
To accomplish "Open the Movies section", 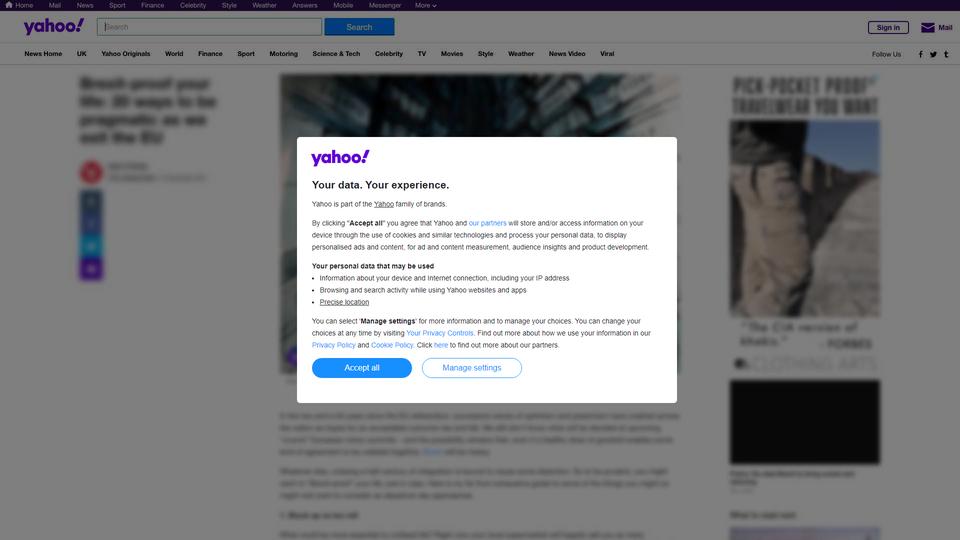I will (x=452, y=54).
